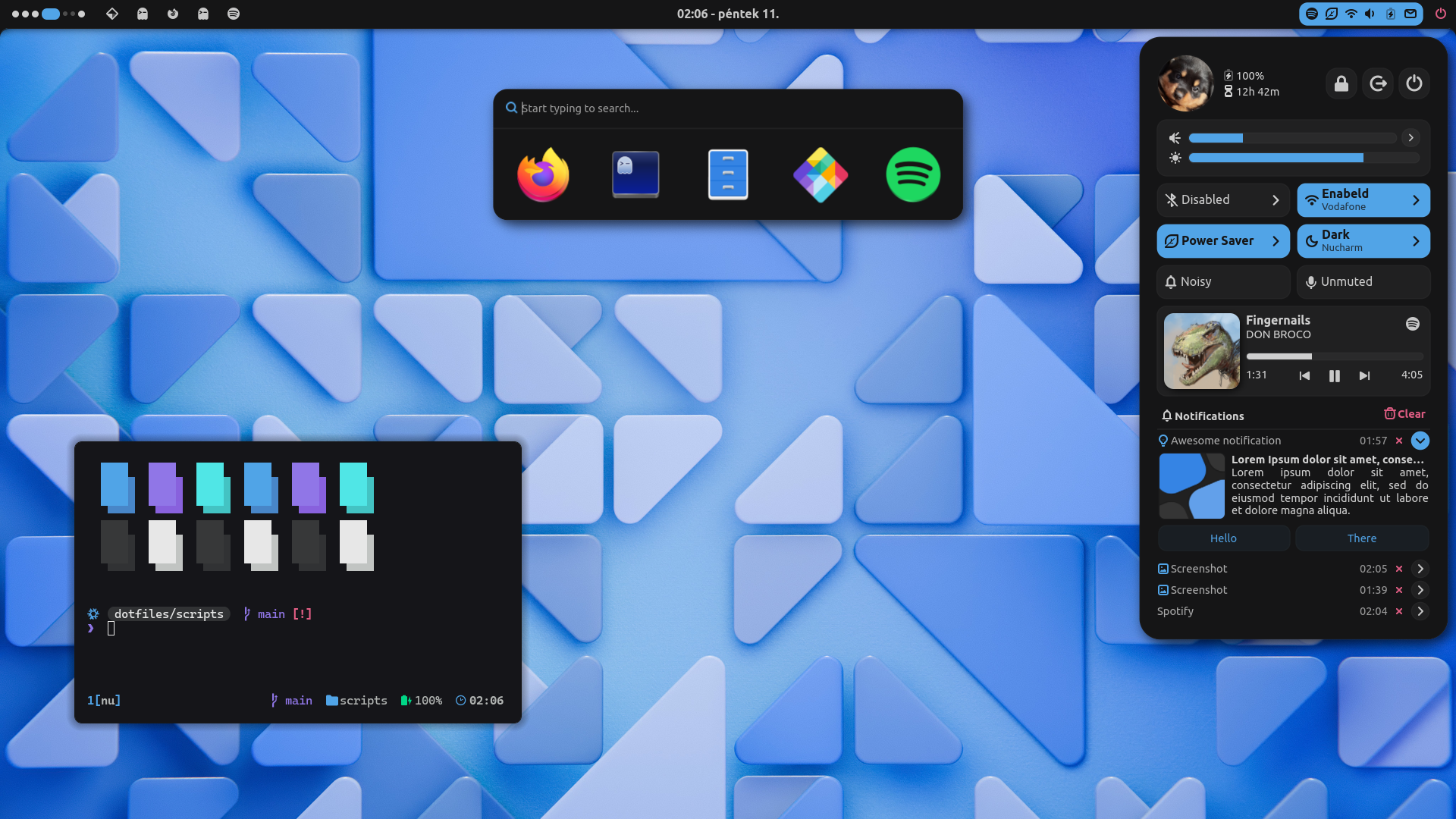
Task: Collapse the Awesome notification
Action: 1420,441
